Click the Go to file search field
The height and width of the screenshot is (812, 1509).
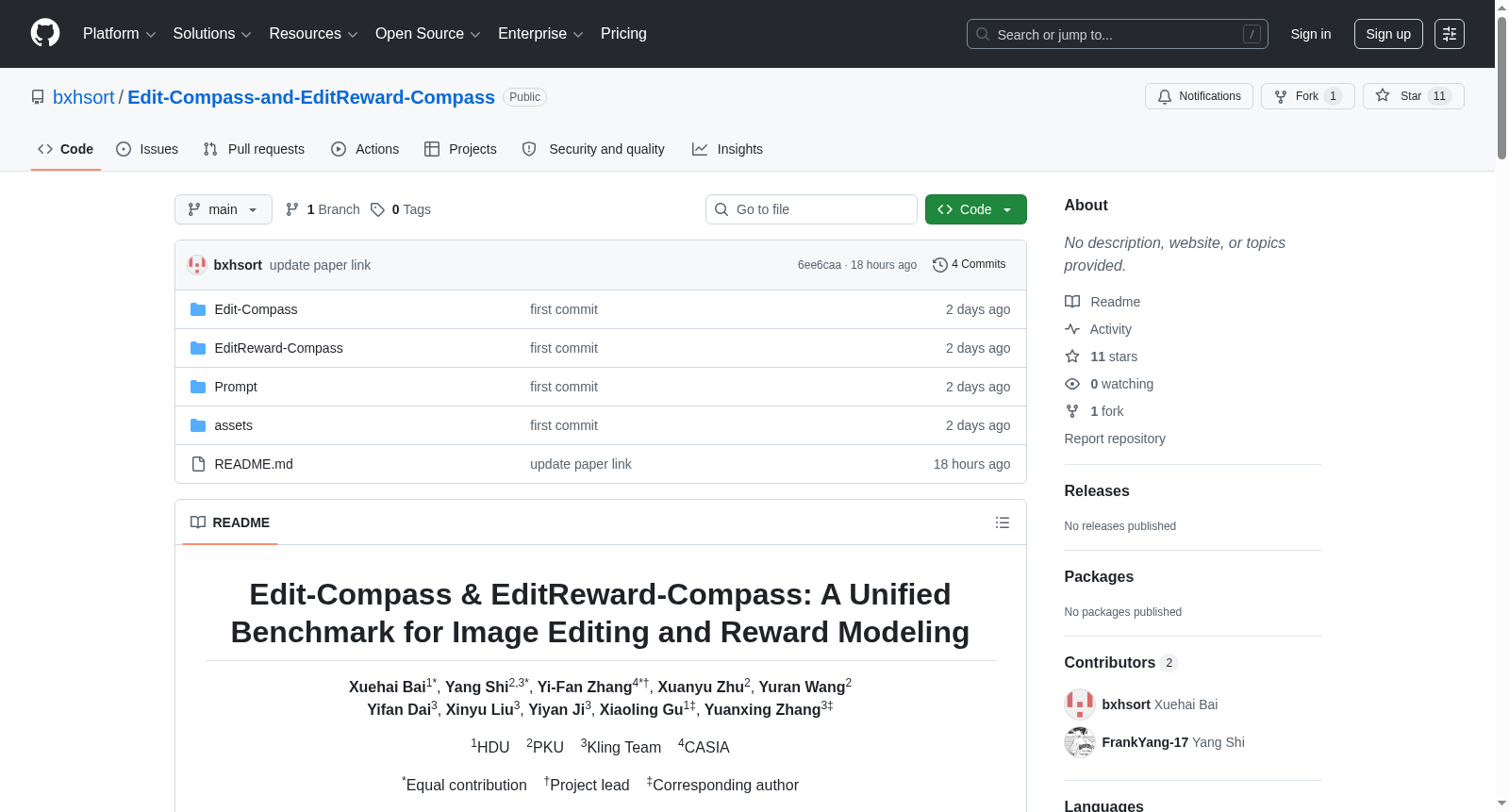point(811,209)
